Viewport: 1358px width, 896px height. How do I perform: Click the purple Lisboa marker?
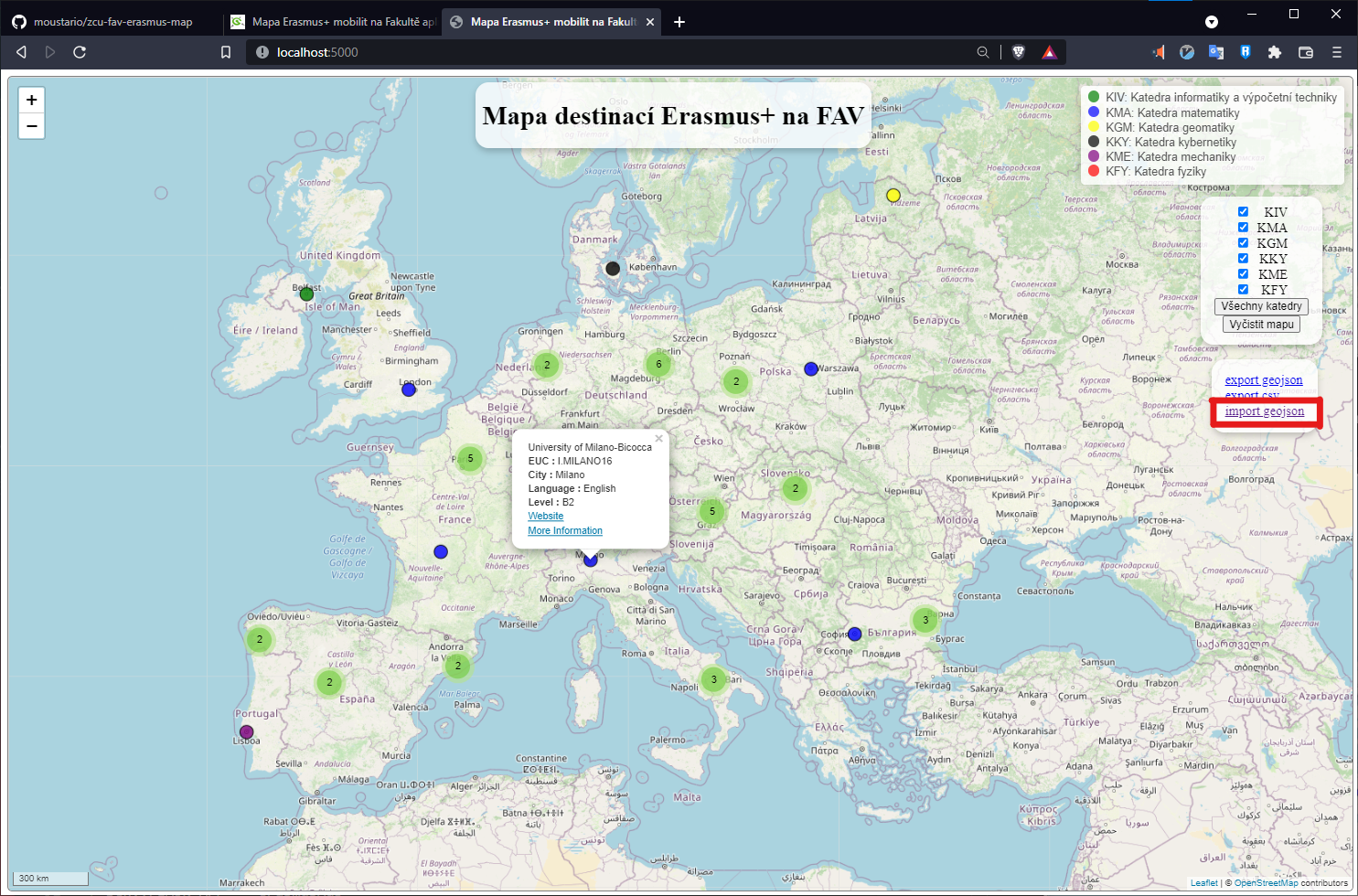[246, 732]
